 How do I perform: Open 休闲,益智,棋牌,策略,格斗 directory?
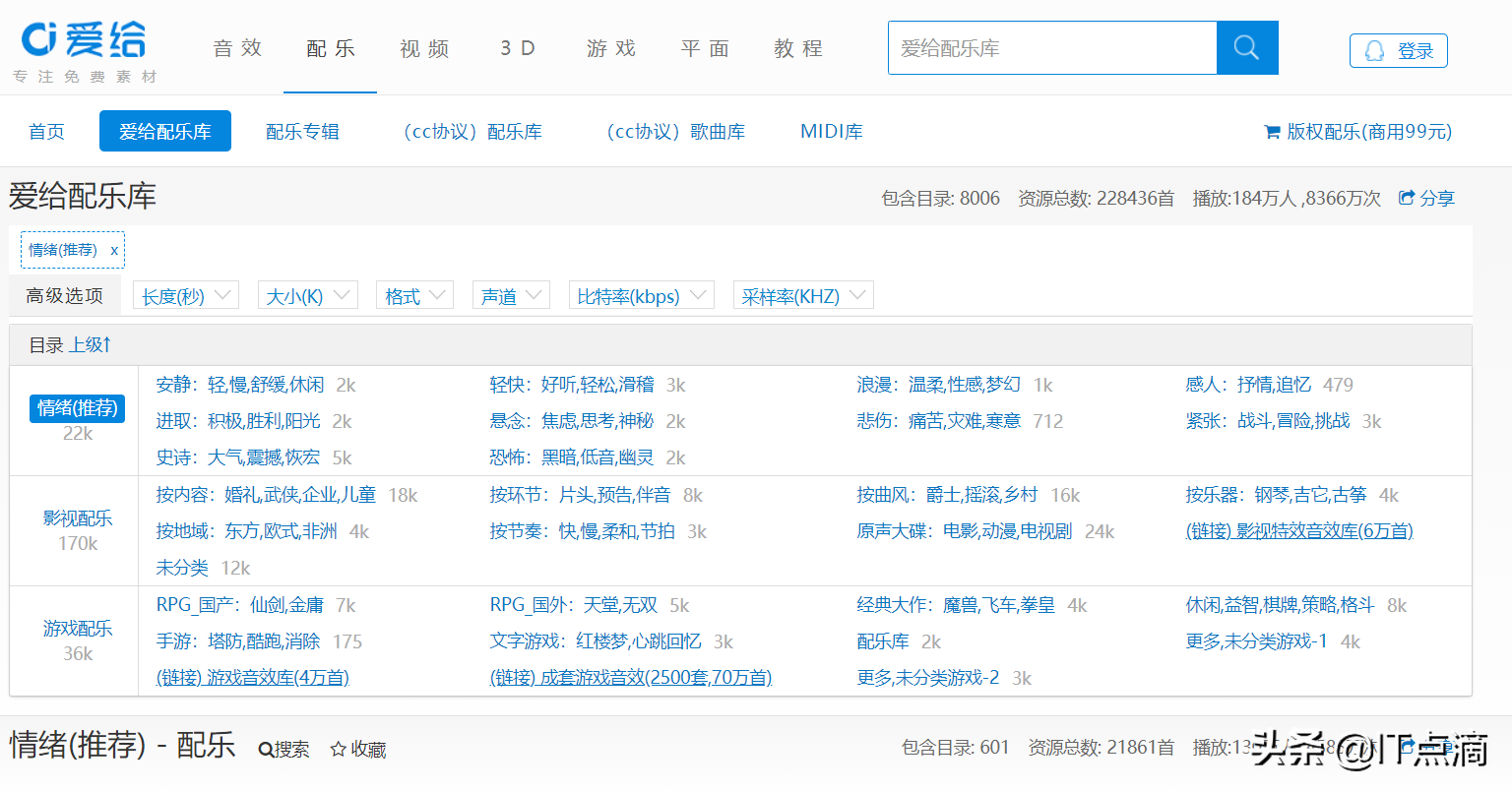pos(1281,605)
